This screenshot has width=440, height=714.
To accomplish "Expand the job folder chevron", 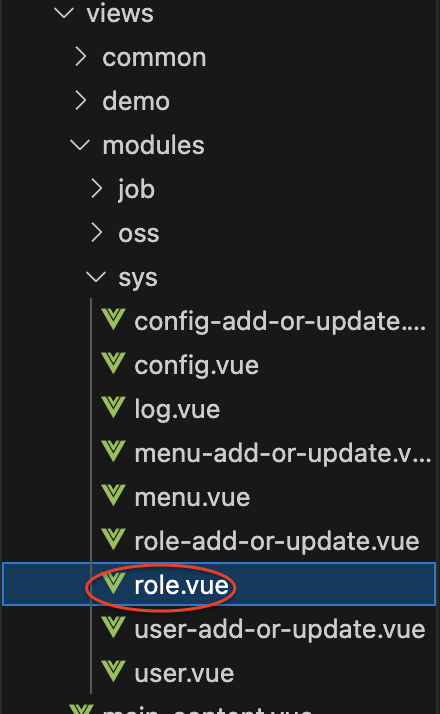I will (x=96, y=189).
